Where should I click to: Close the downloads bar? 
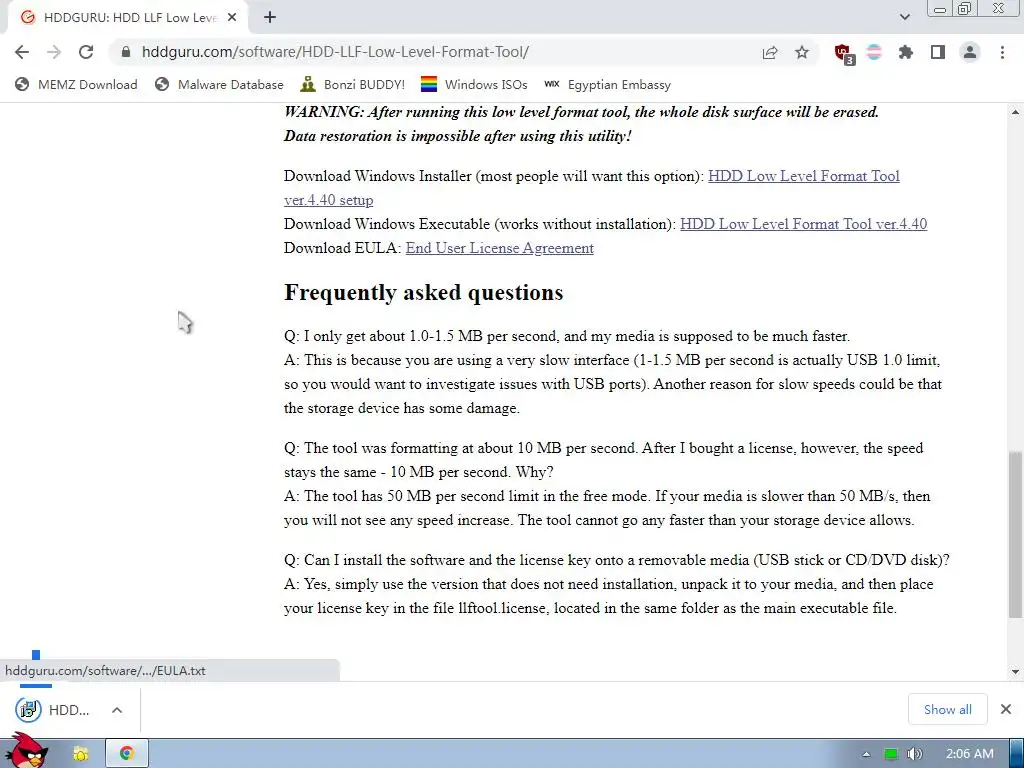1006,709
